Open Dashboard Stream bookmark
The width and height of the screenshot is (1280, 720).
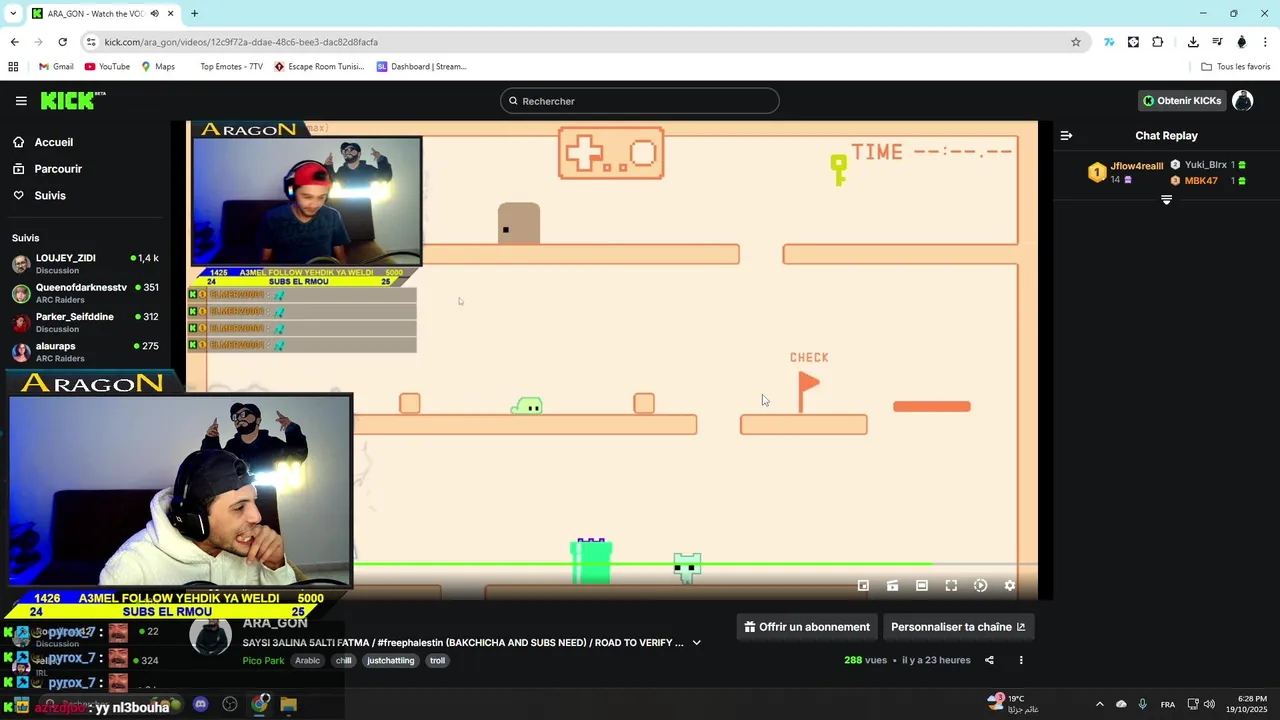pyautogui.click(x=421, y=67)
